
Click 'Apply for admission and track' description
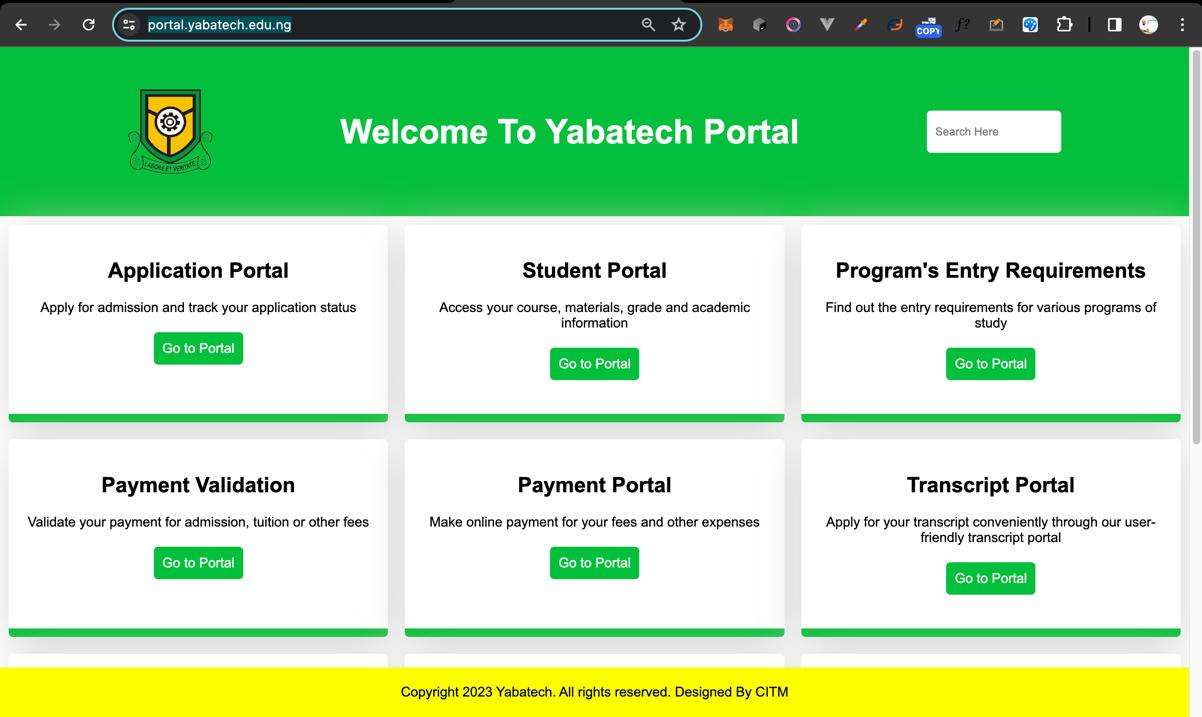198,308
